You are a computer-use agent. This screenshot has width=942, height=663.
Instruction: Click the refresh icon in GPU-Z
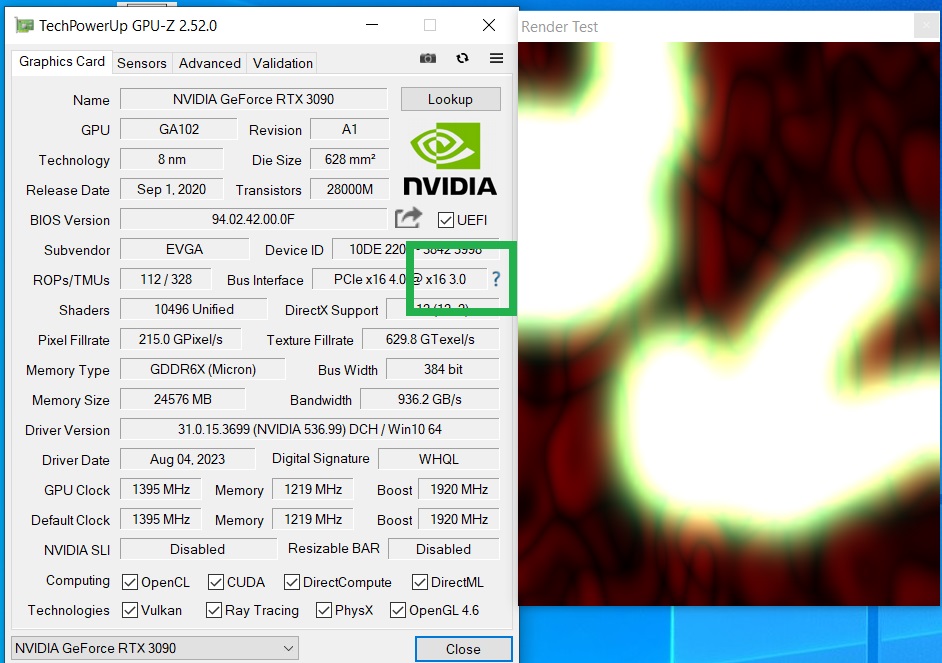462,58
